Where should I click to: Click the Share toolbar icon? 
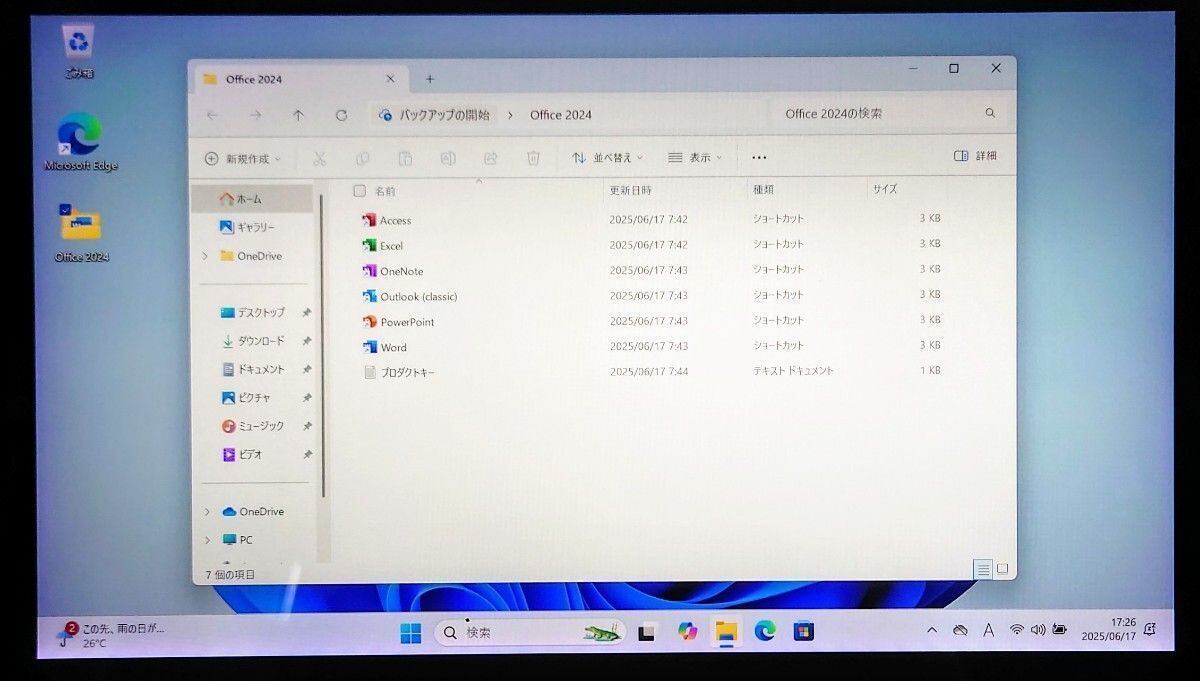(491, 158)
